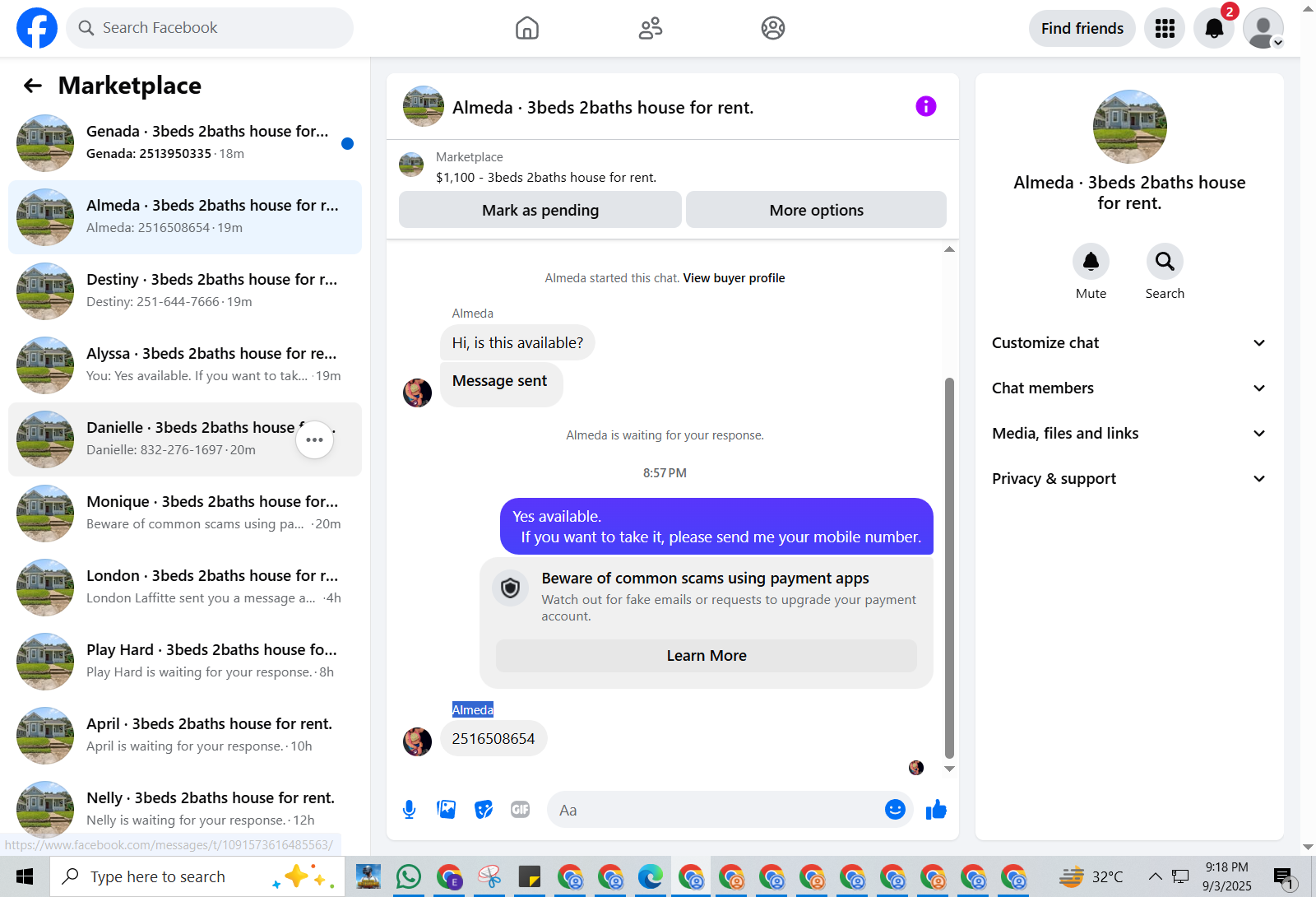
Task: Open Sticky Notes from the taskbar
Action: tap(530, 877)
